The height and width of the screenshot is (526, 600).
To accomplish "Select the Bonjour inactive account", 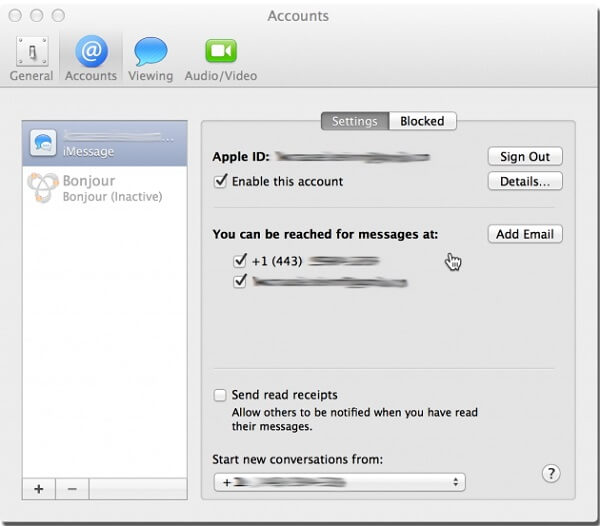I will click(x=105, y=188).
